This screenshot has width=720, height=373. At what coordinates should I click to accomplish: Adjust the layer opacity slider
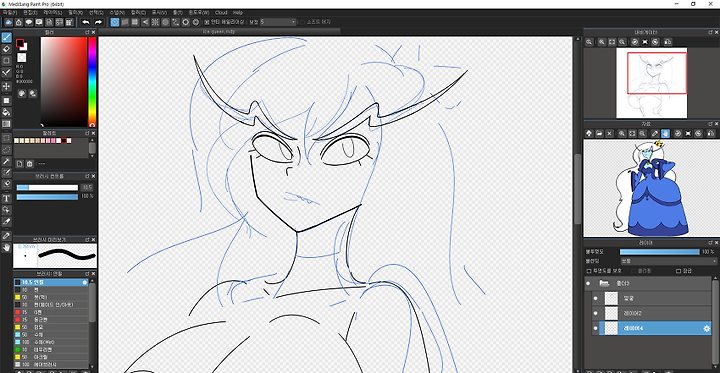[660, 252]
